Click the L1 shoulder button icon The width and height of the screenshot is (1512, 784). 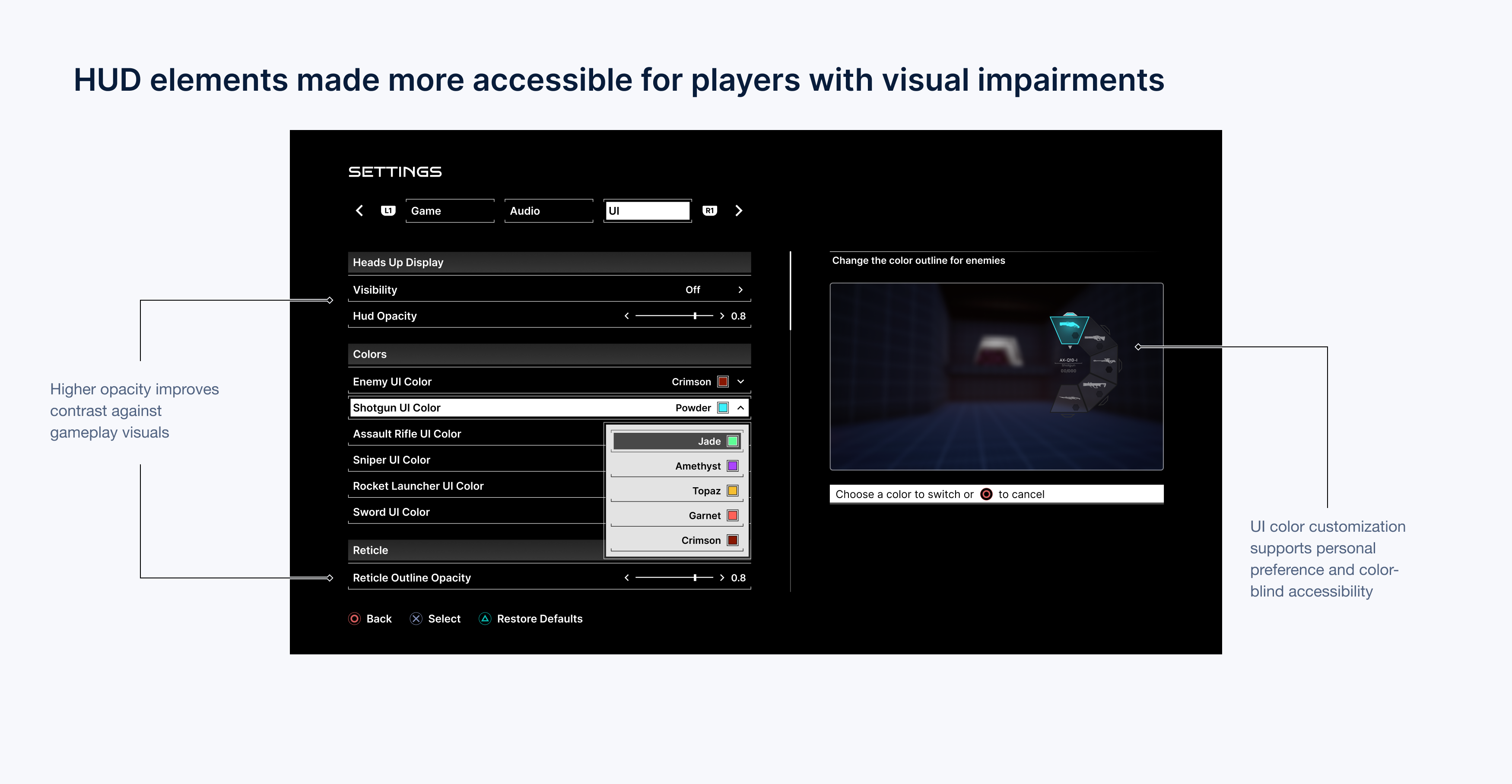tap(388, 211)
